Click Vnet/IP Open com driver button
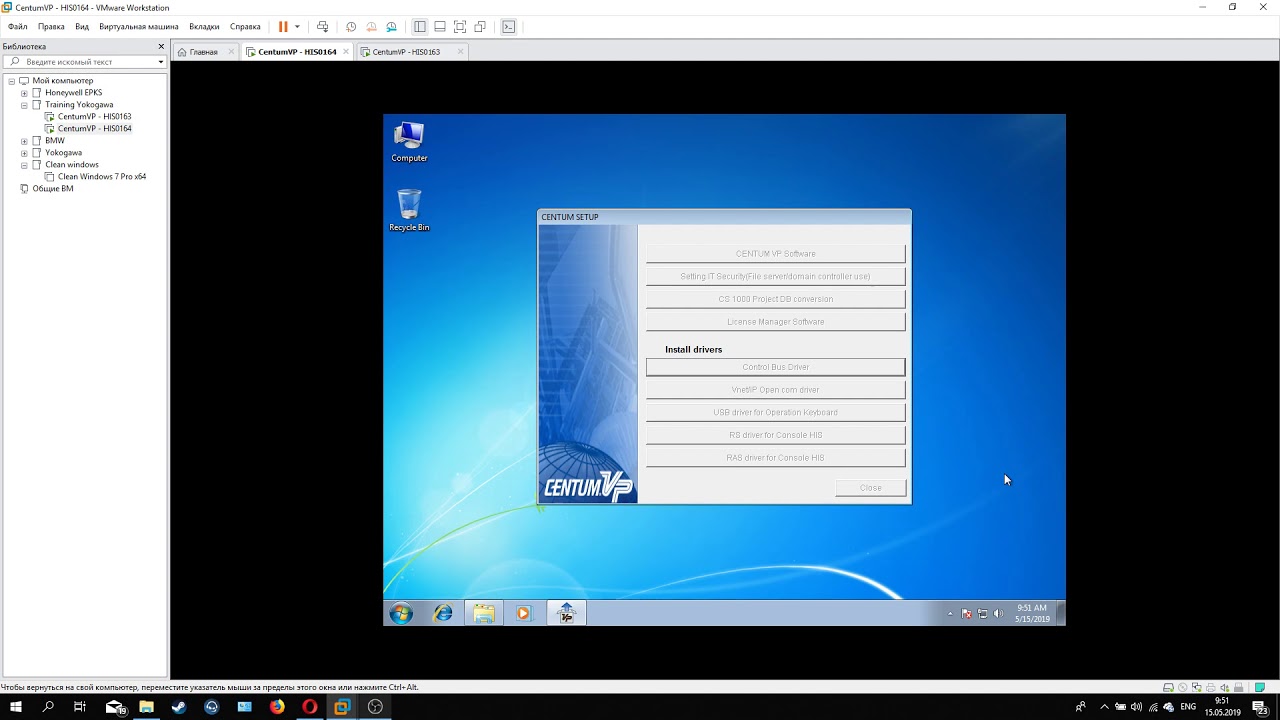Image resolution: width=1280 pixels, height=720 pixels. 775,390
